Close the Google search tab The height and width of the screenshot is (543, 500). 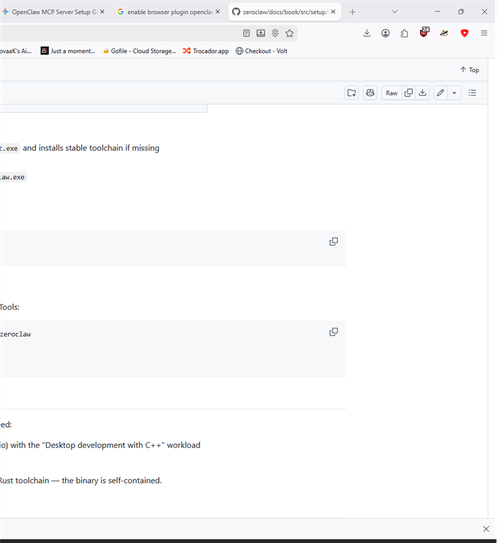coord(217,12)
